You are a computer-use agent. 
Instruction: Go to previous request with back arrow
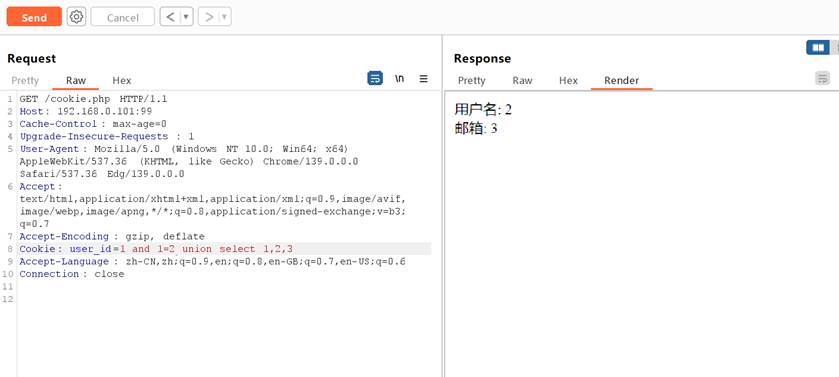pyautogui.click(x=170, y=17)
